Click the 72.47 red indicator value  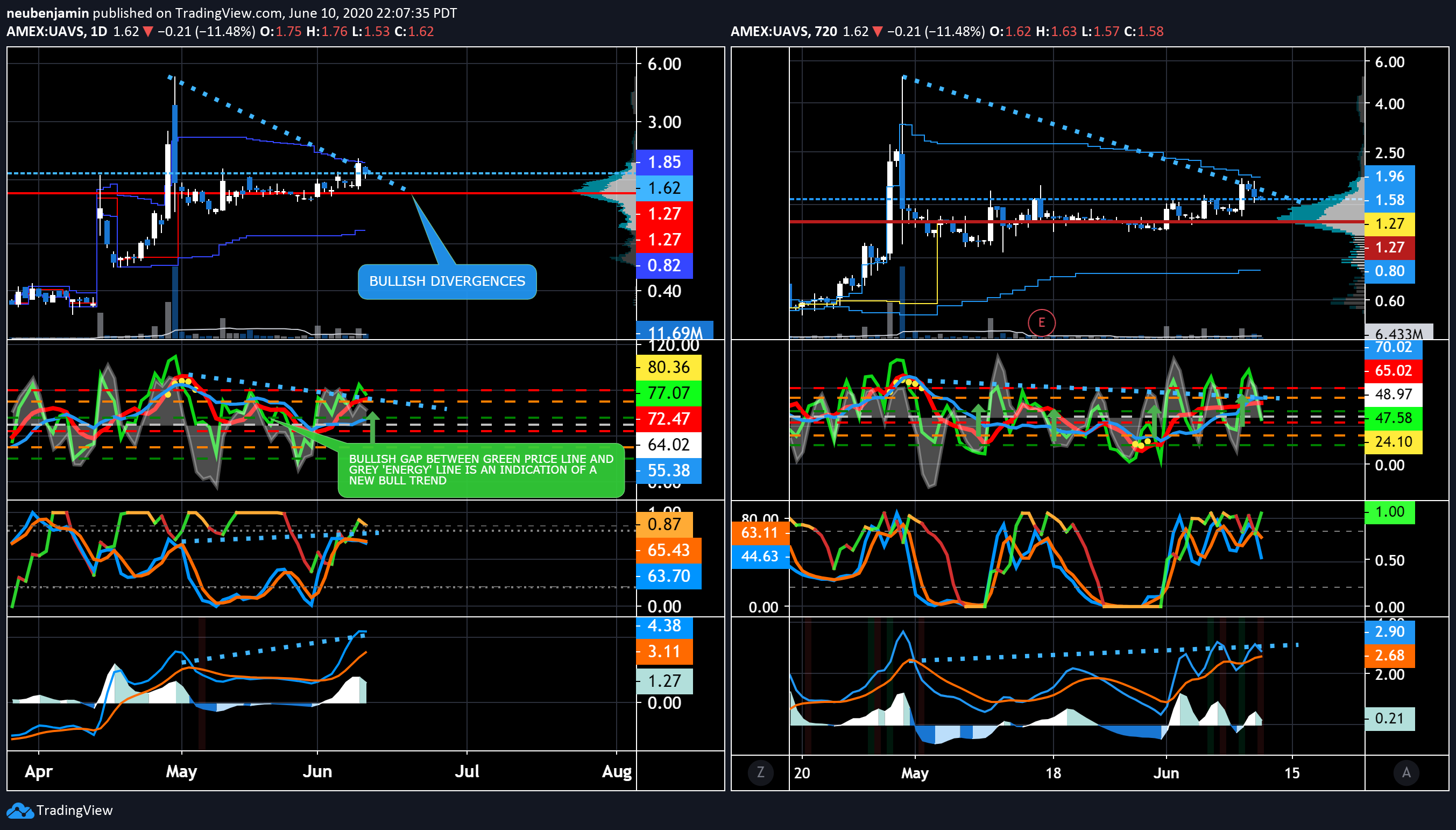[668, 418]
